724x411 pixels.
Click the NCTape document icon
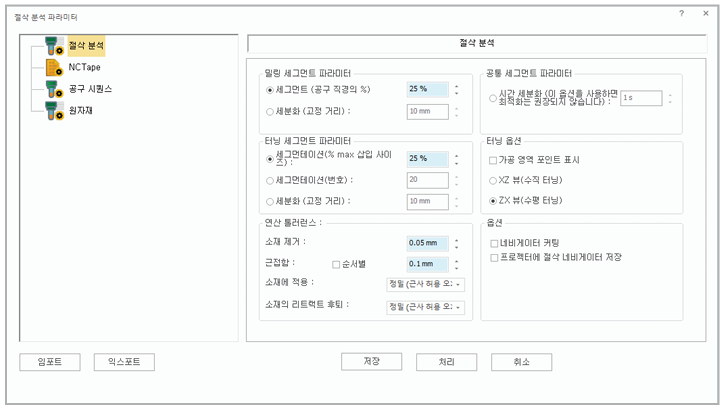(x=54, y=67)
